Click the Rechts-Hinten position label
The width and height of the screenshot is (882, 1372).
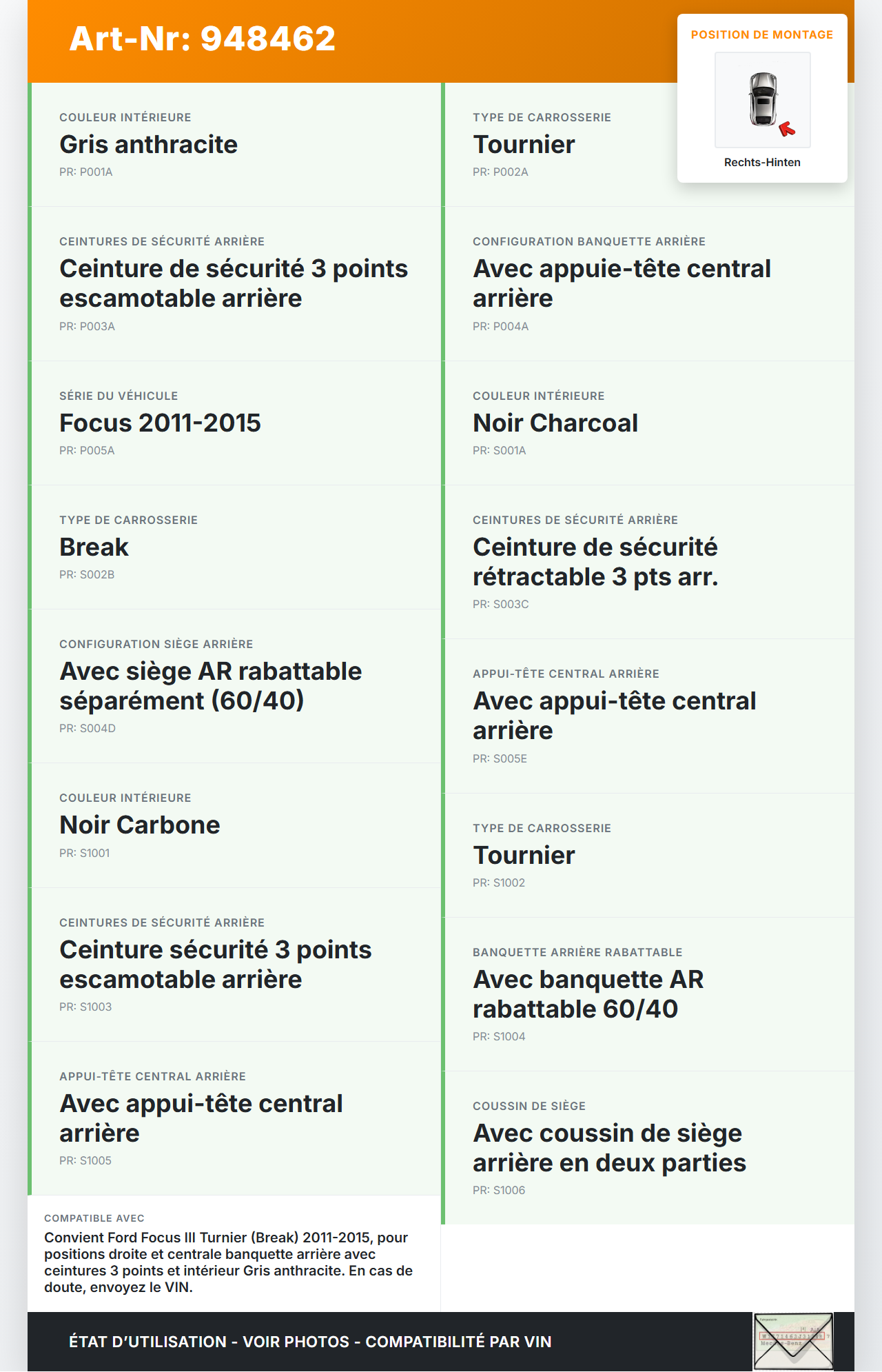pyautogui.click(x=762, y=163)
